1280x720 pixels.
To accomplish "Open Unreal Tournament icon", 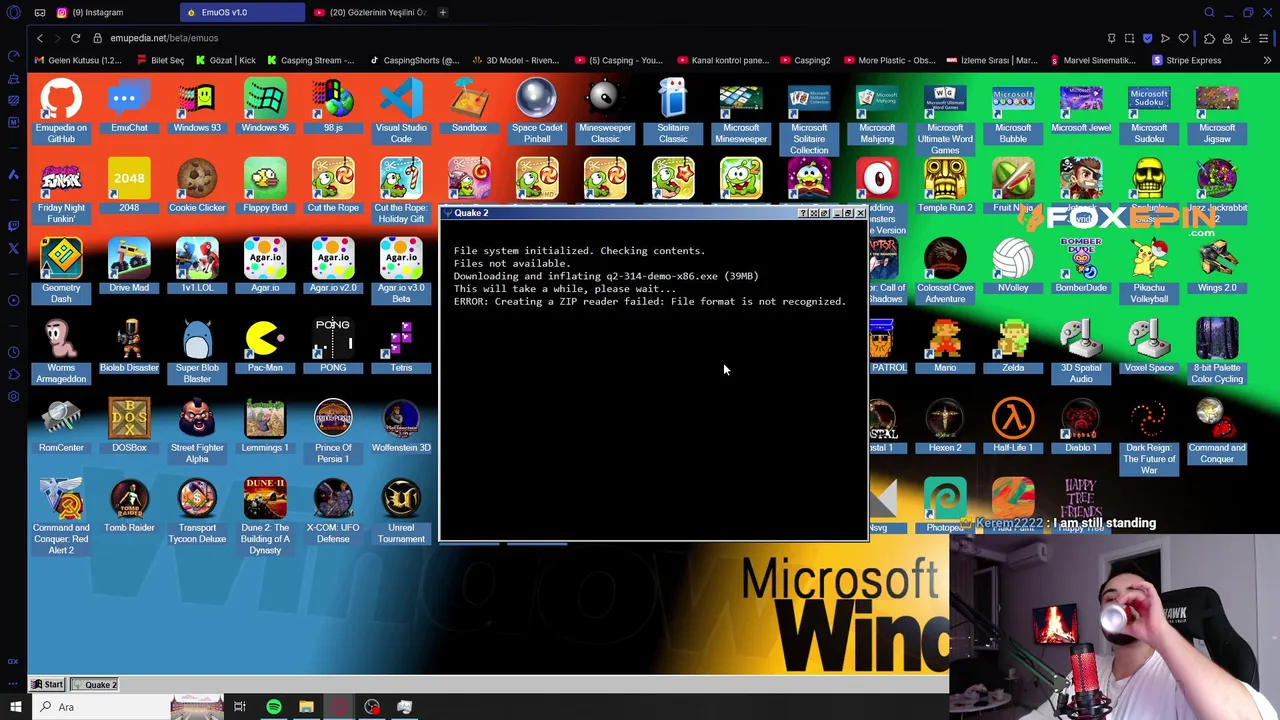I will [401, 511].
